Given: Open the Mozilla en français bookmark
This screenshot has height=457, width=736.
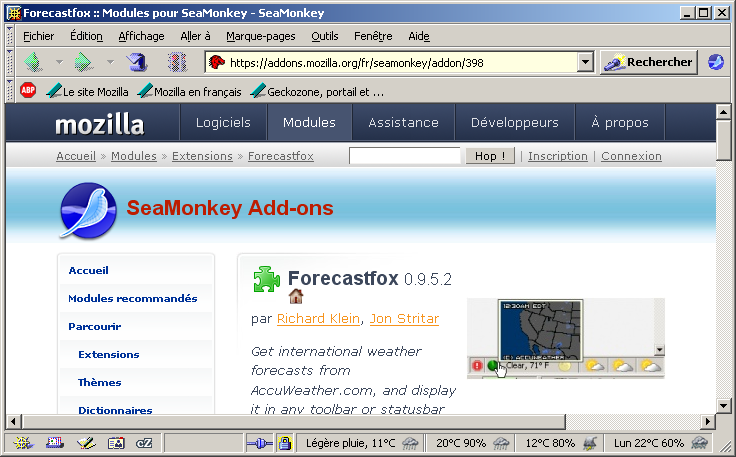Looking at the screenshot, I should 189,91.
